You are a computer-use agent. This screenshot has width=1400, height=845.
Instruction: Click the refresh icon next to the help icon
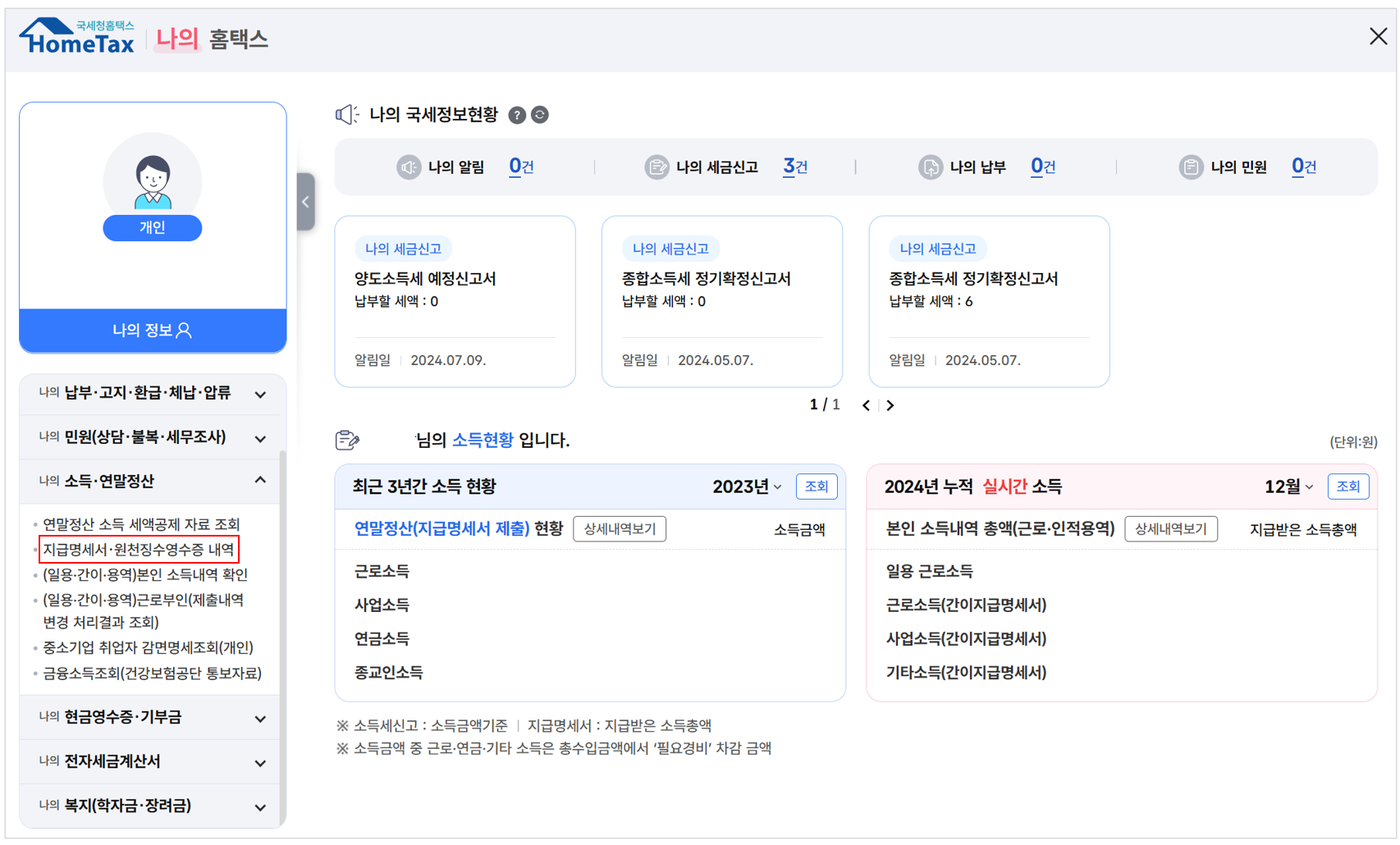pos(539,115)
